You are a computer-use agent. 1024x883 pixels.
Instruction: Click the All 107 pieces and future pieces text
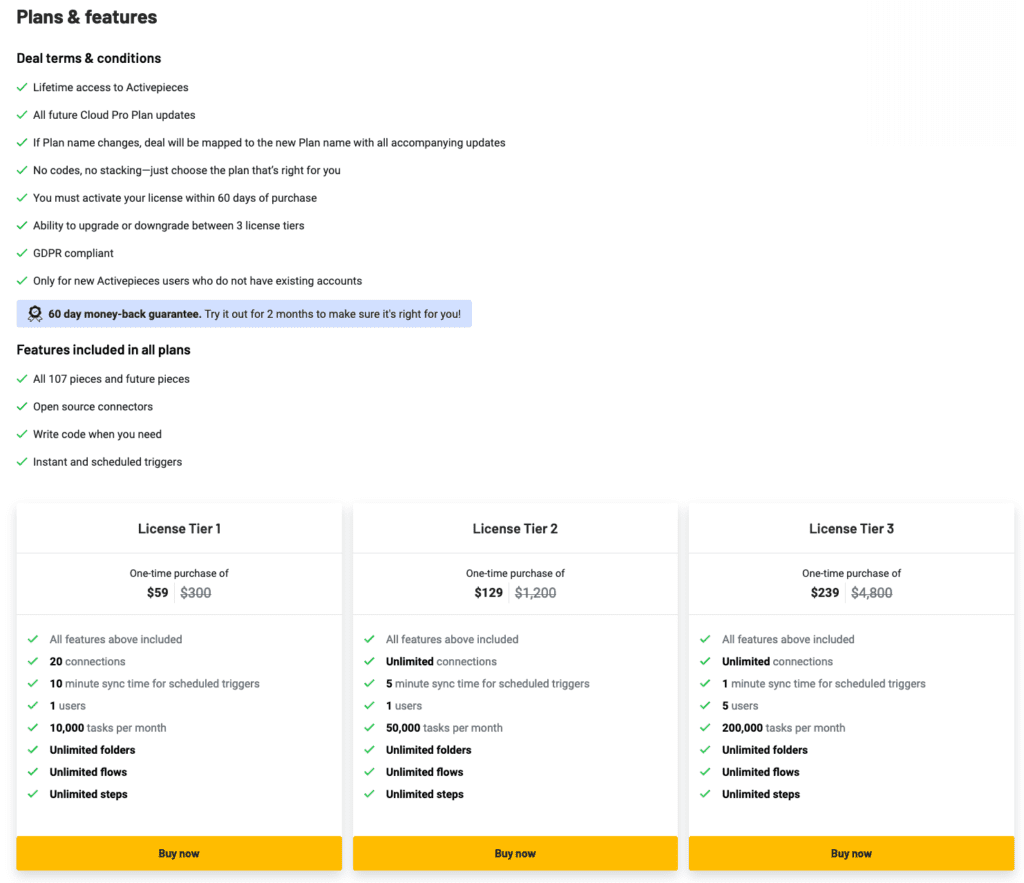[x=112, y=379]
